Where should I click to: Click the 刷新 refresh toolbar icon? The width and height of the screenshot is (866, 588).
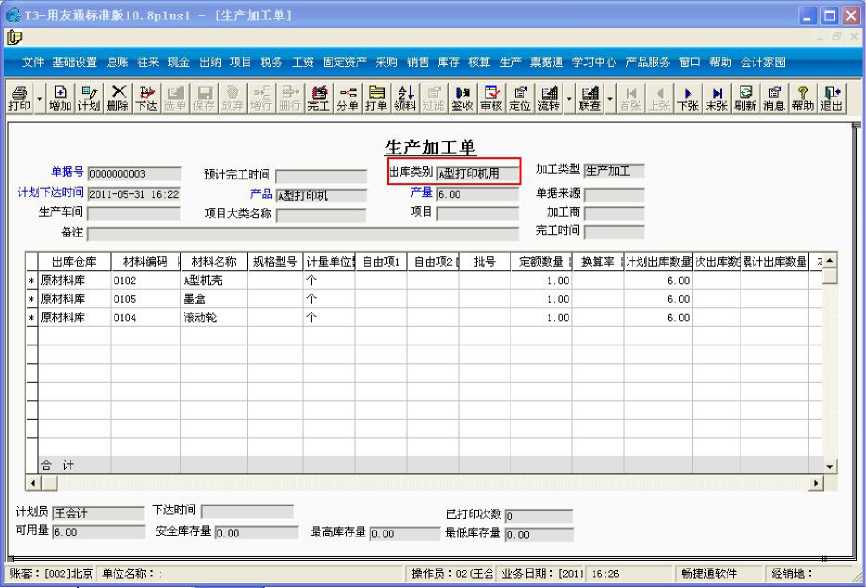pos(745,98)
